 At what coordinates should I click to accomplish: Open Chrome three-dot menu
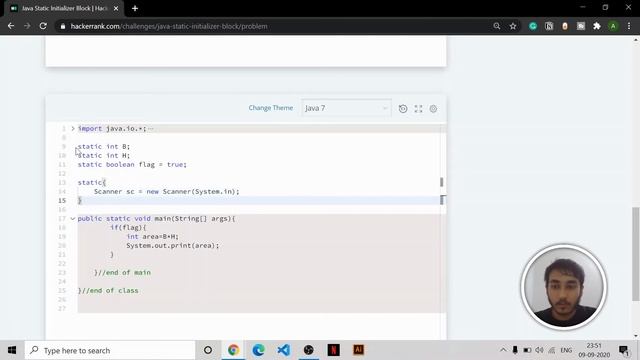tap(629, 26)
